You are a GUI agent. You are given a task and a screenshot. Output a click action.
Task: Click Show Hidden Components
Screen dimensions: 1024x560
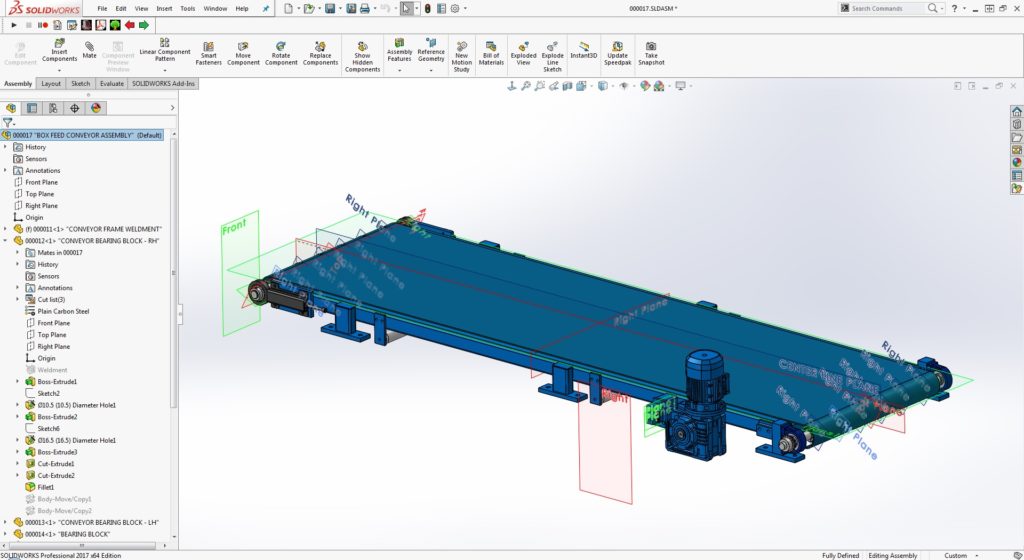[x=362, y=57]
